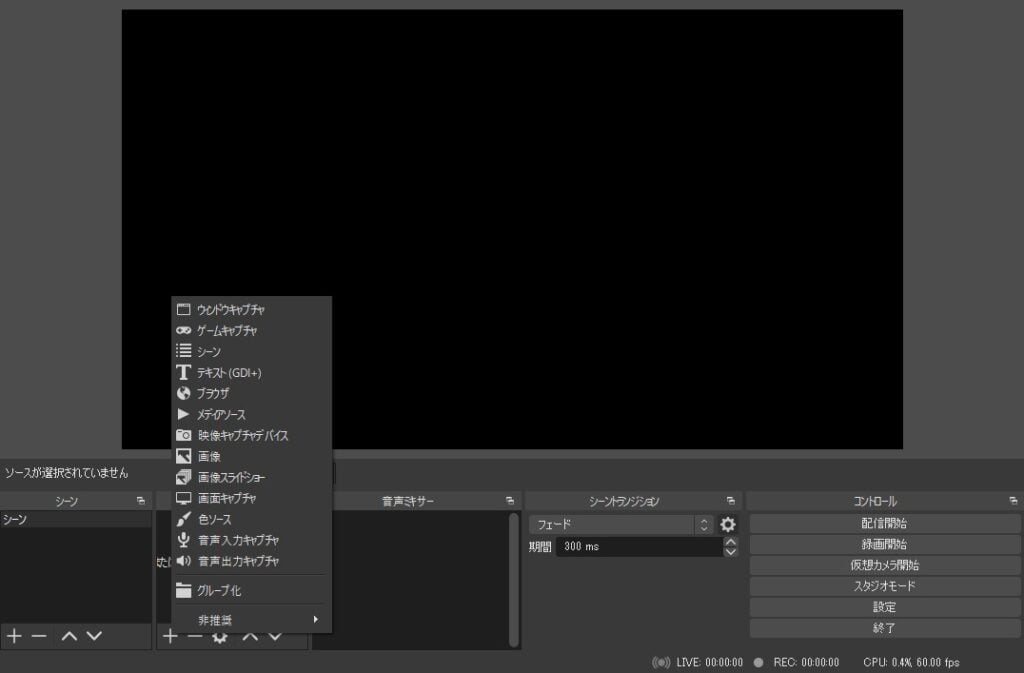This screenshot has width=1024, height=673.
Task: Undock the コントロール panel via its header icon
Action: (1011, 500)
